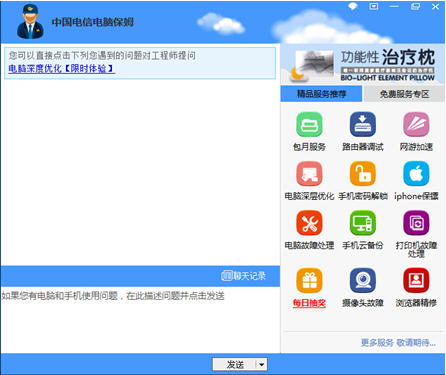Screen dimensions: 446x375
Task: Select the 手机云备份 cloud backup icon
Action: point(362,223)
